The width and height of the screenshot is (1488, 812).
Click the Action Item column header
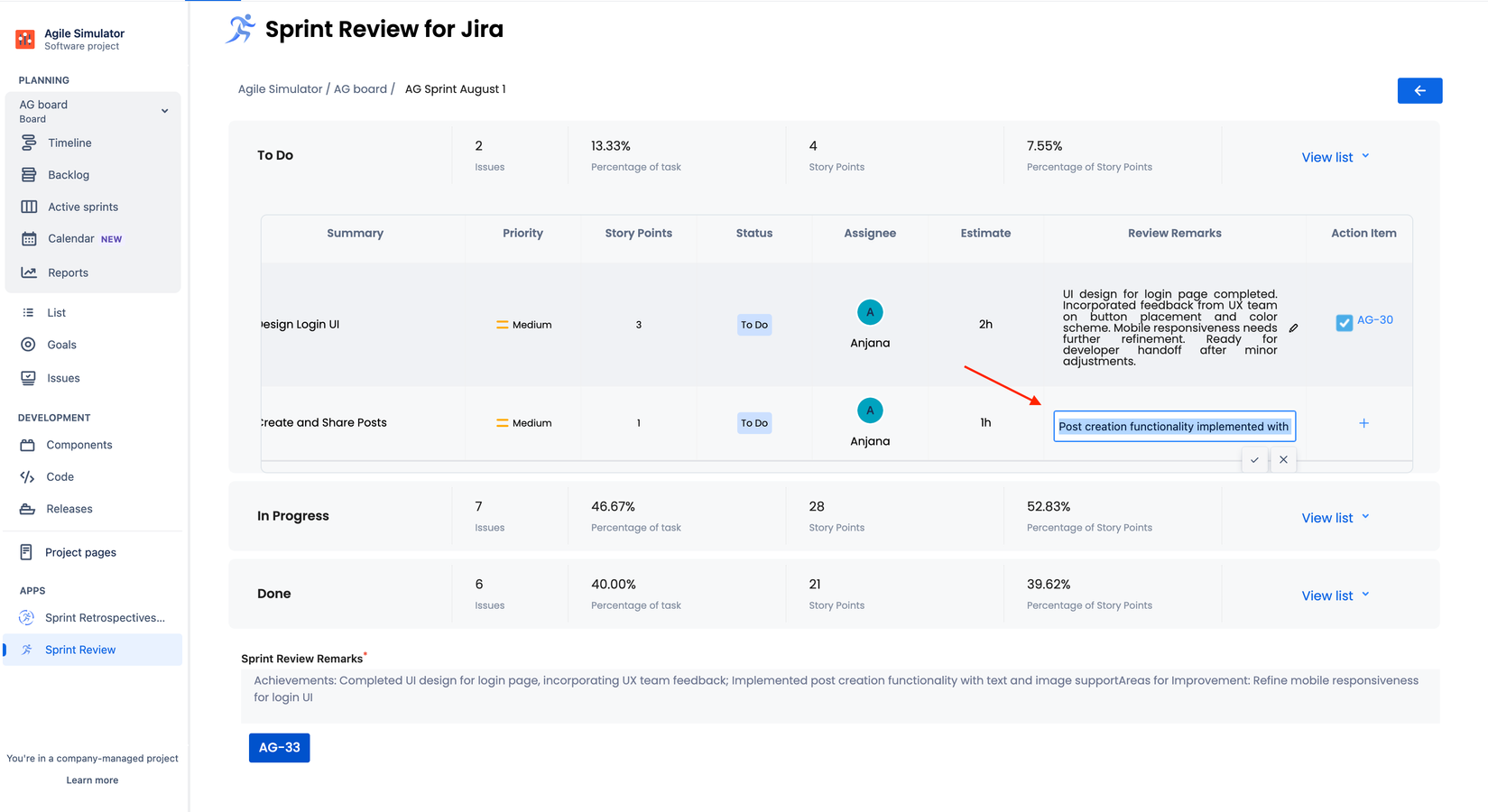click(1363, 233)
